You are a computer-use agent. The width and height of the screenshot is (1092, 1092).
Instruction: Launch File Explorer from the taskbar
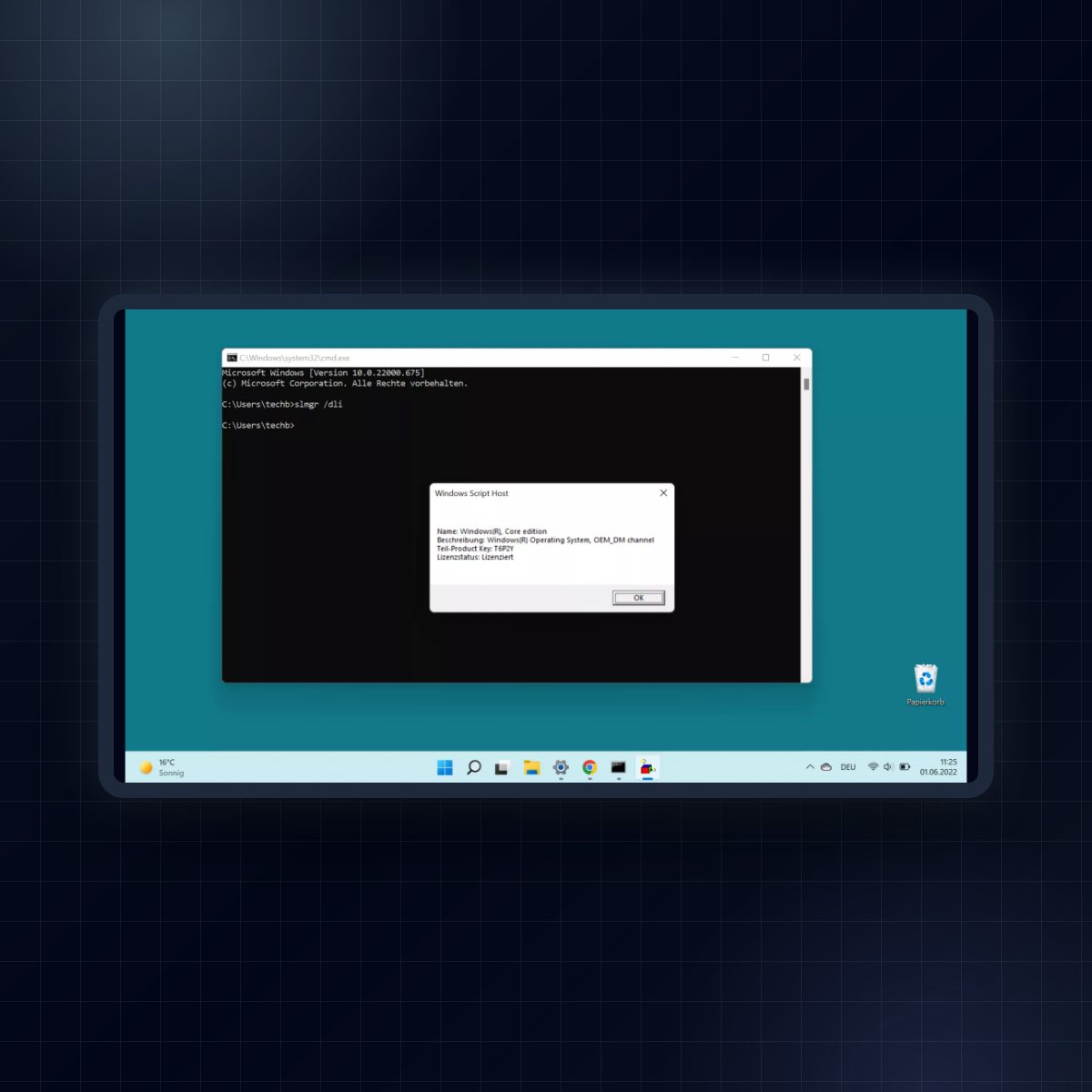coord(532,767)
